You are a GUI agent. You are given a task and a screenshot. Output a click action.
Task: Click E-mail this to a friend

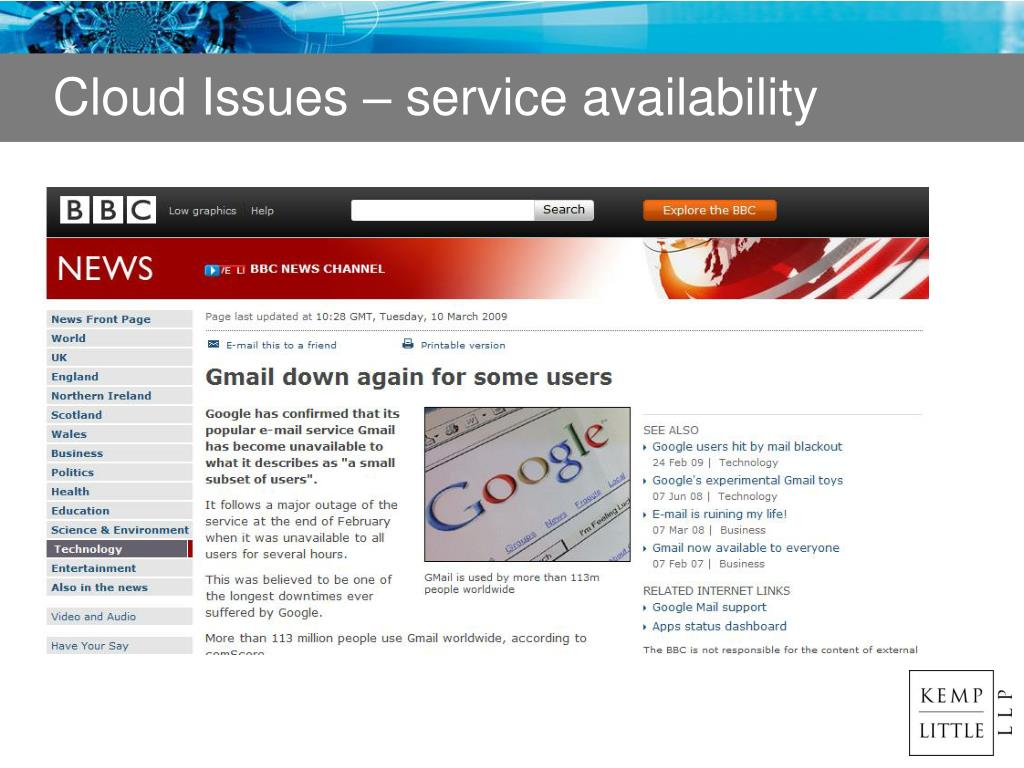tap(281, 345)
